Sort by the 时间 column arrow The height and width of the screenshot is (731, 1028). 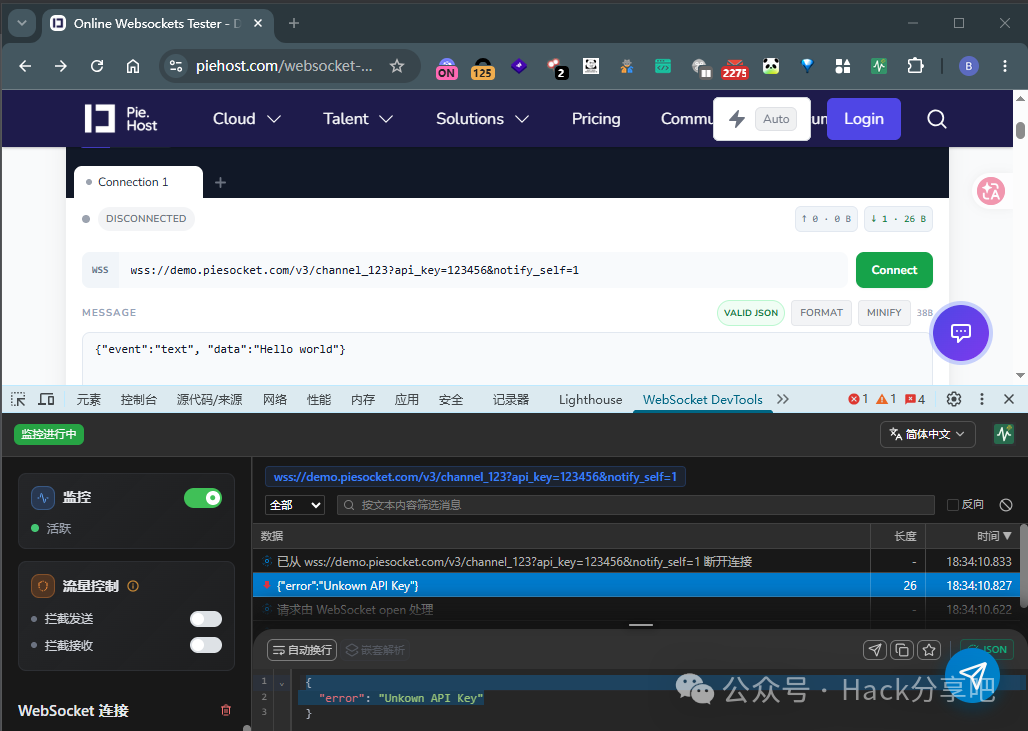click(x=1007, y=536)
